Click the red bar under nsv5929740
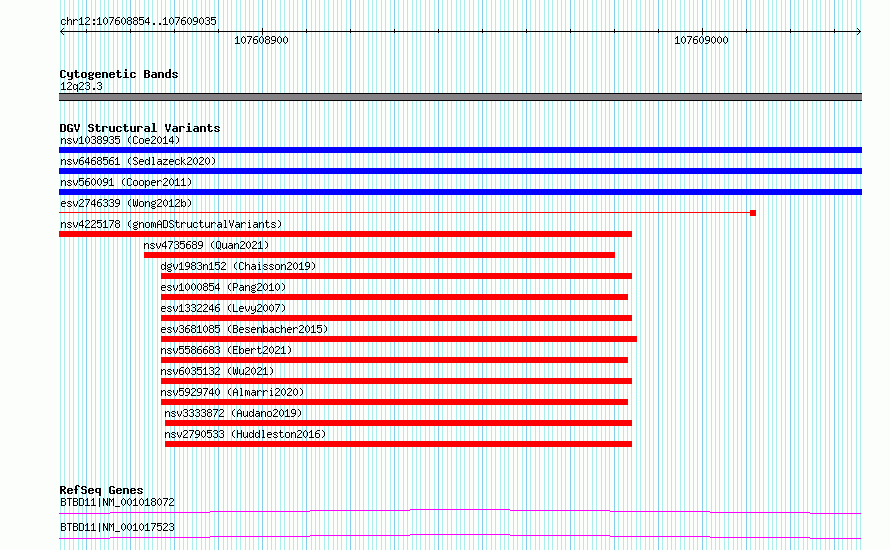Image resolution: width=890 pixels, height=550 pixels. click(x=394, y=402)
